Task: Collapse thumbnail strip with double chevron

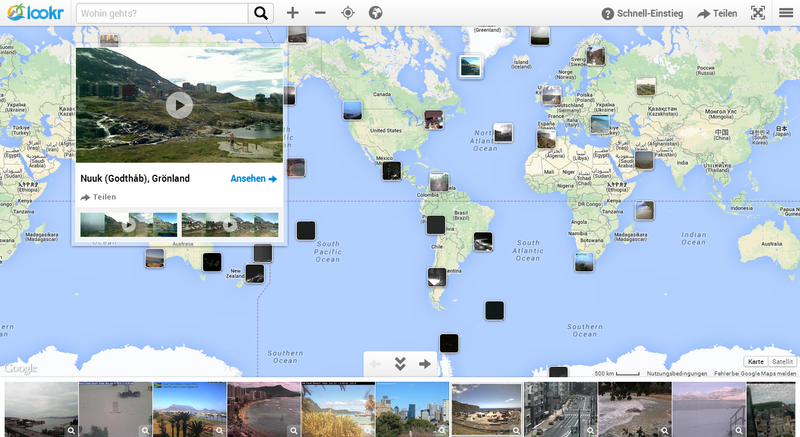Action: pos(400,364)
